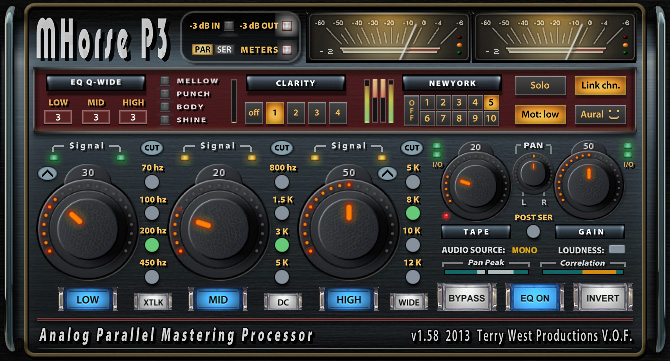Select the 12 K frequency button
Viewport: 670px width, 361px height.
pyautogui.click(x=412, y=277)
